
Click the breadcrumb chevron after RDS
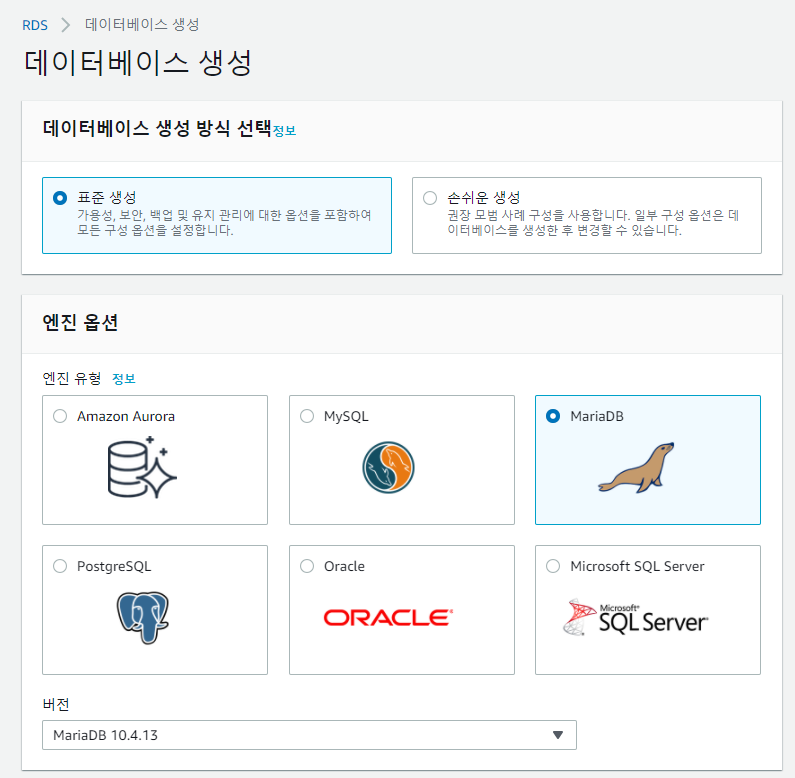coord(66,25)
